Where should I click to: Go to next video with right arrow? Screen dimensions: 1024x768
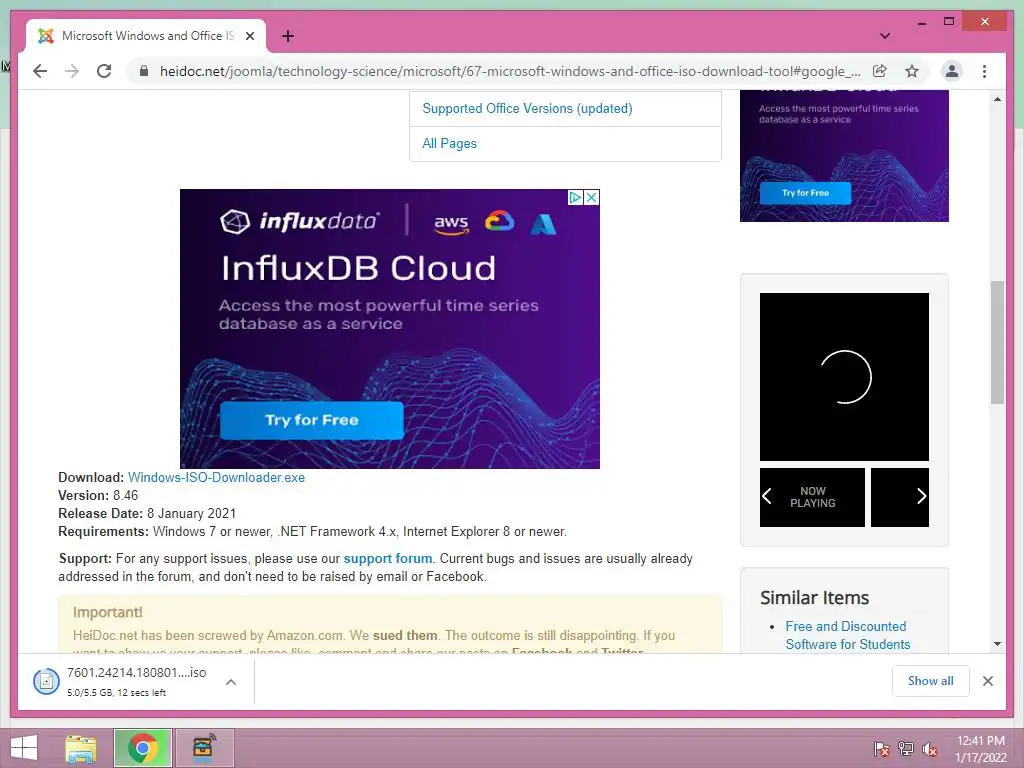pos(921,496)
